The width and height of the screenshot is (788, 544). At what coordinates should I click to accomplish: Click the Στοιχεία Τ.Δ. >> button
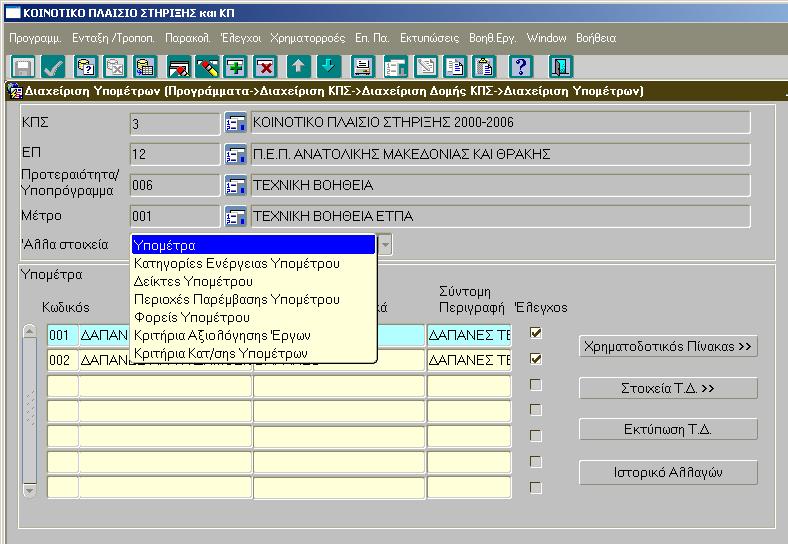tap(668, 388)
